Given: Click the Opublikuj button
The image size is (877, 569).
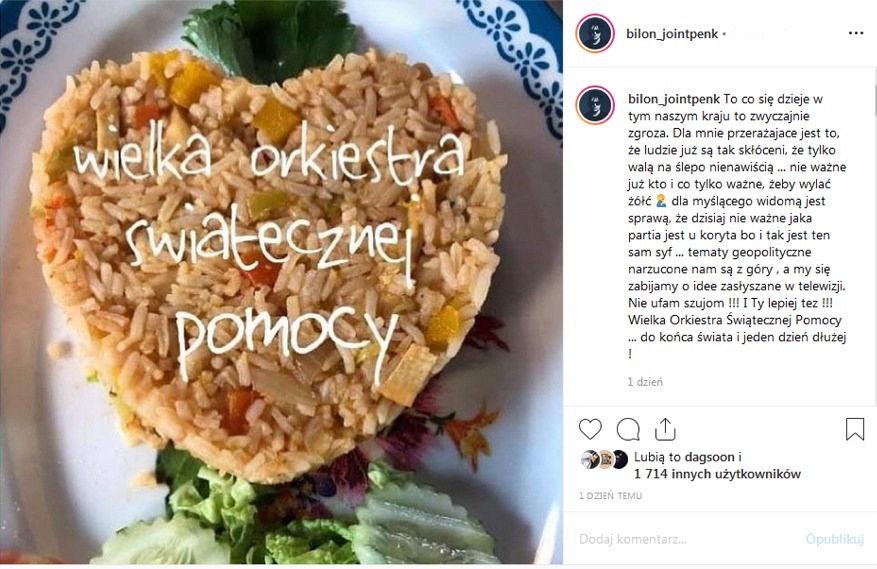Looking at the screenshot, I should (834, 539).
